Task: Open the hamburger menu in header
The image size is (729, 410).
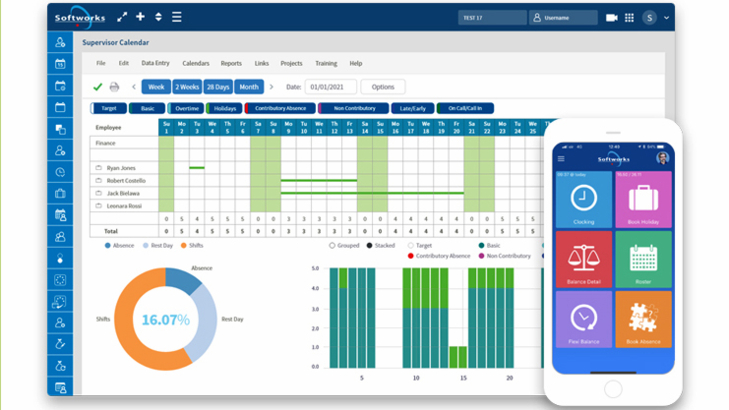Action: [x=176, y=17]
